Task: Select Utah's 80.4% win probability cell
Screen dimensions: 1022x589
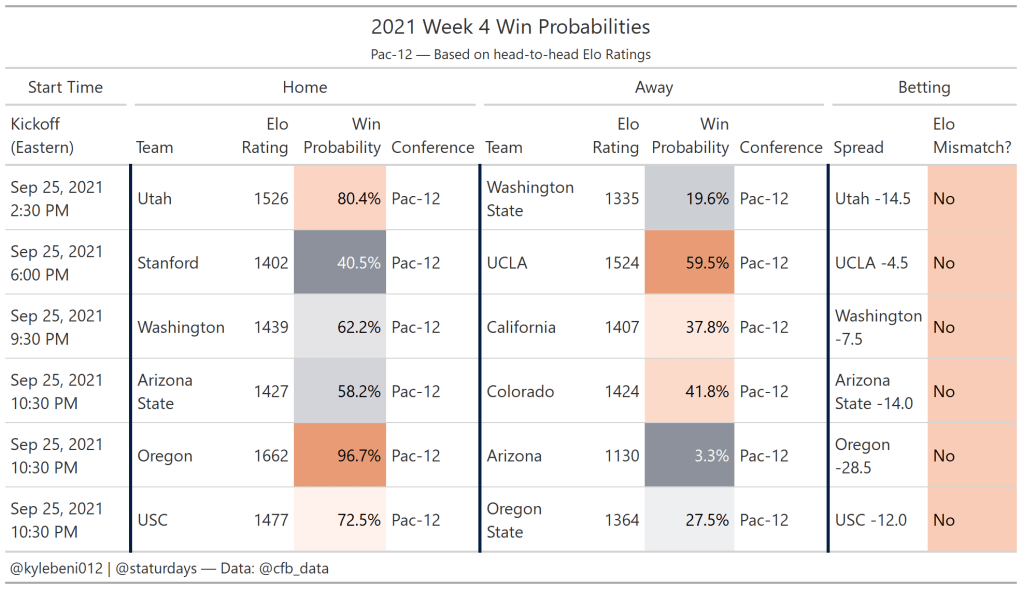Action: [x=340, y=199]
